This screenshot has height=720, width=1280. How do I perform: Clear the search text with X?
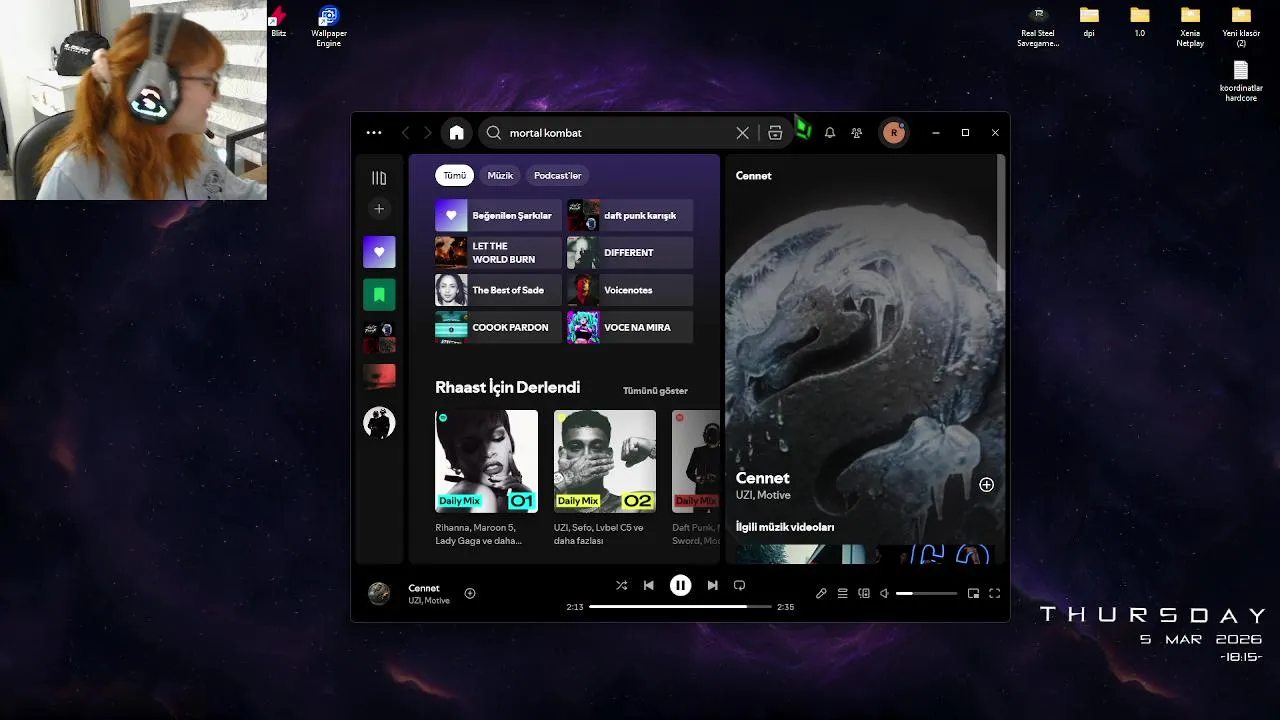(x=742, y=132)
